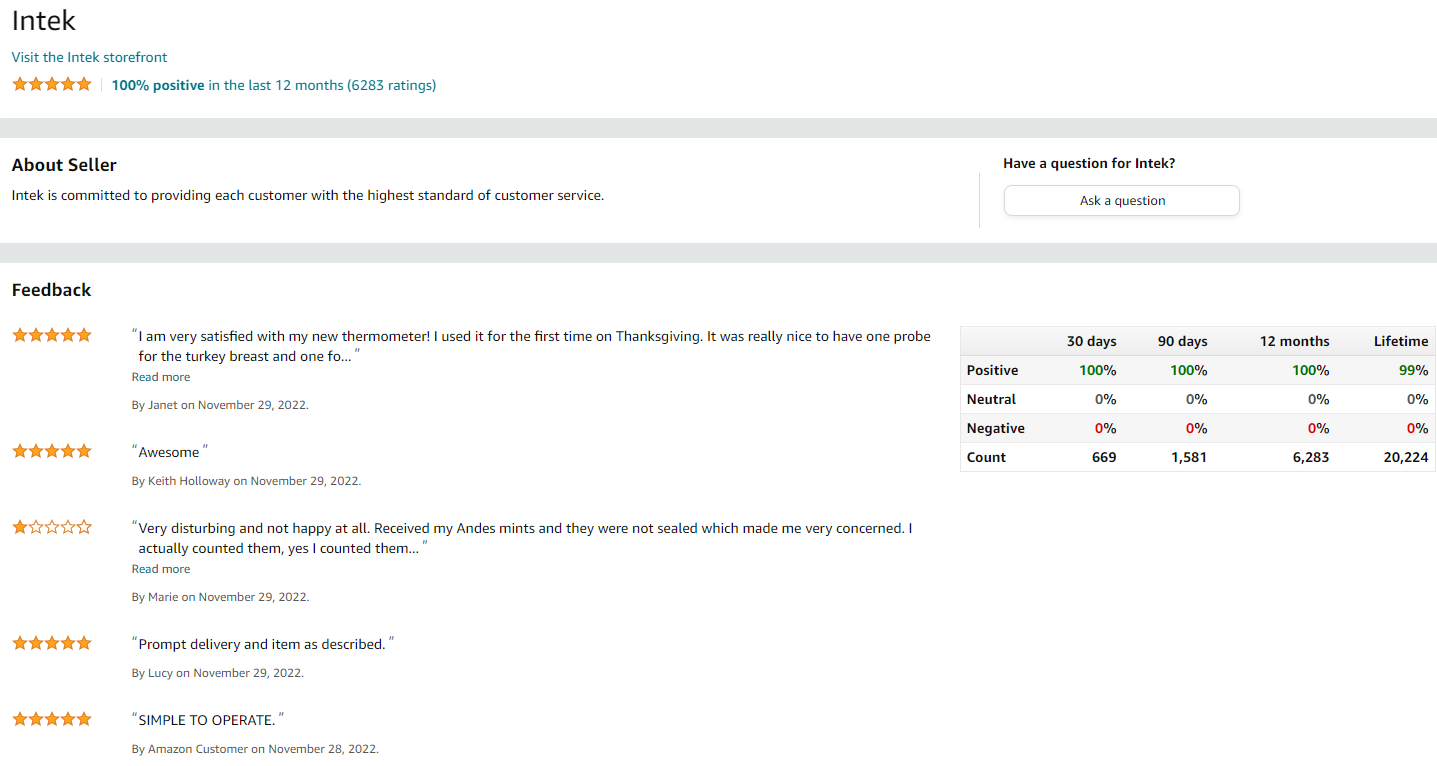1437x766 pixels.
Task: Click the one-star rating beside Marie's review
Action: (x=52, y=527)
